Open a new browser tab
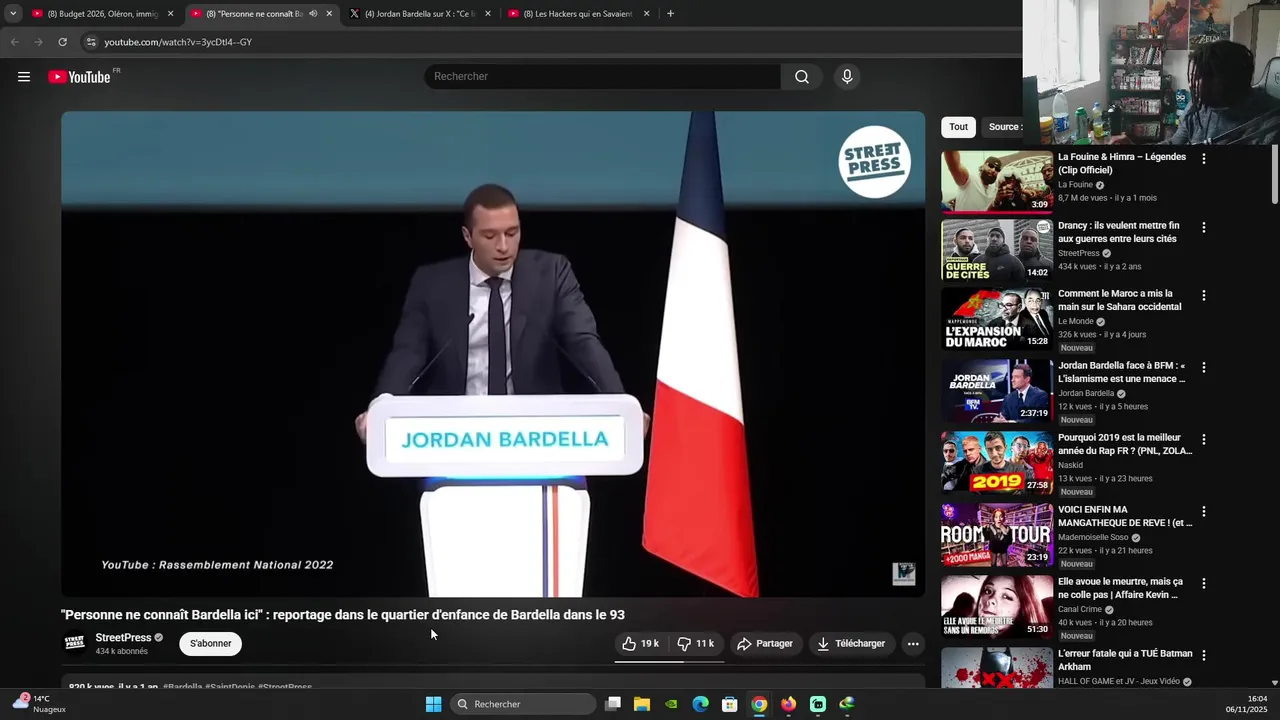The height and width of the screenshot is (720, 1280). (670, 14)
